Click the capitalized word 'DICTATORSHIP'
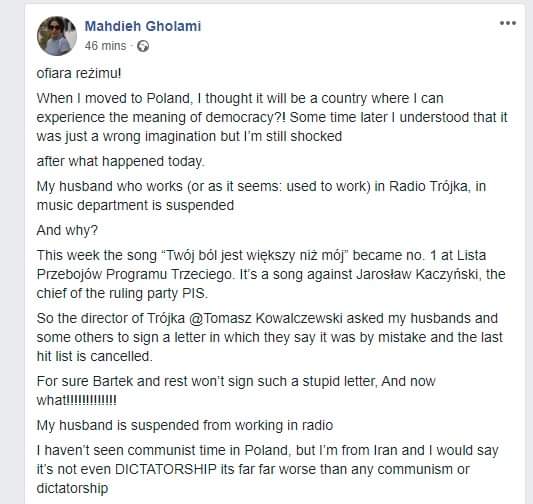Viewport: 533px width, 504px height. (166, 469)
